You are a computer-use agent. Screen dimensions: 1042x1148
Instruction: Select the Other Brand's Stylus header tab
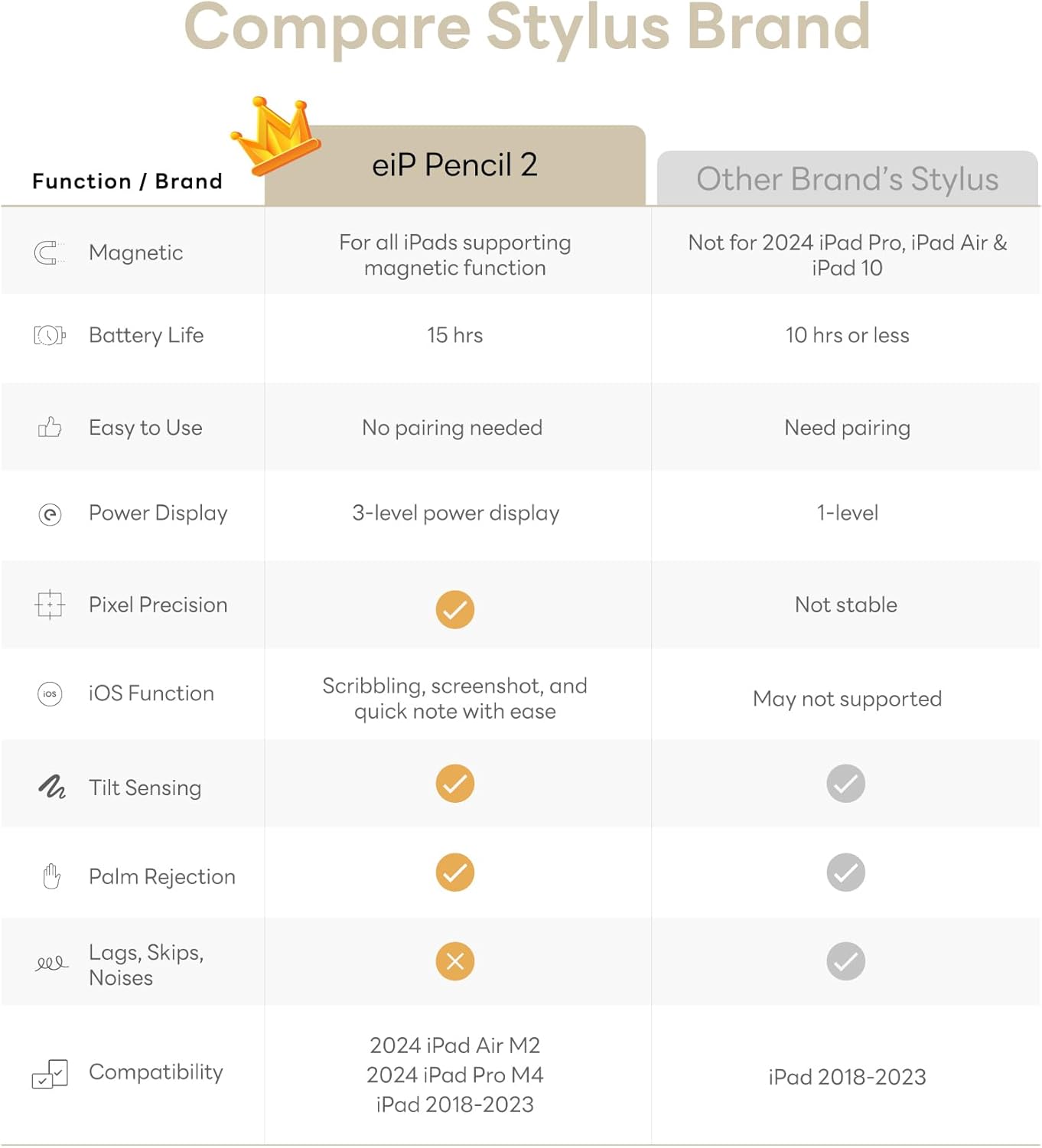tap(847, 179)
